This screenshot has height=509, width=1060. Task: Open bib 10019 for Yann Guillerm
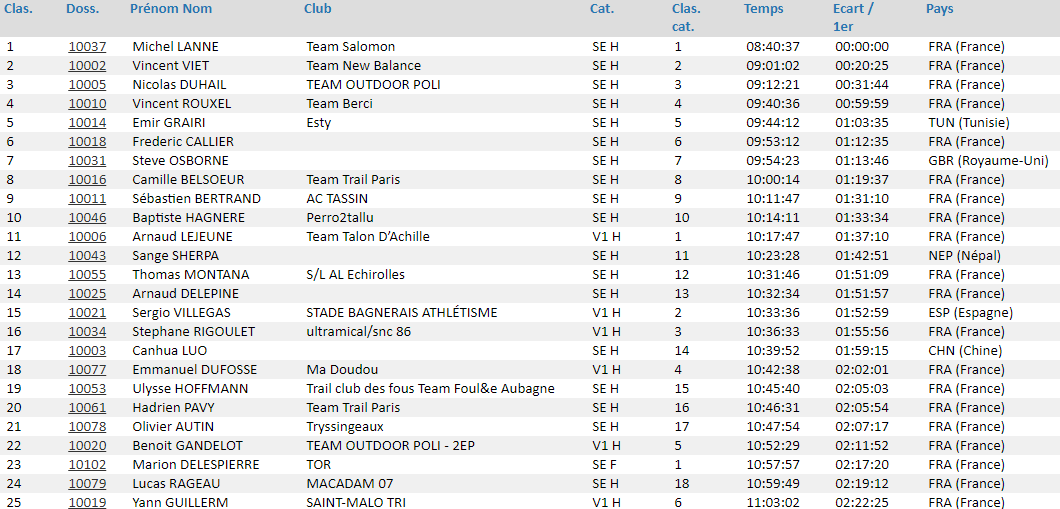pos(87,502)
